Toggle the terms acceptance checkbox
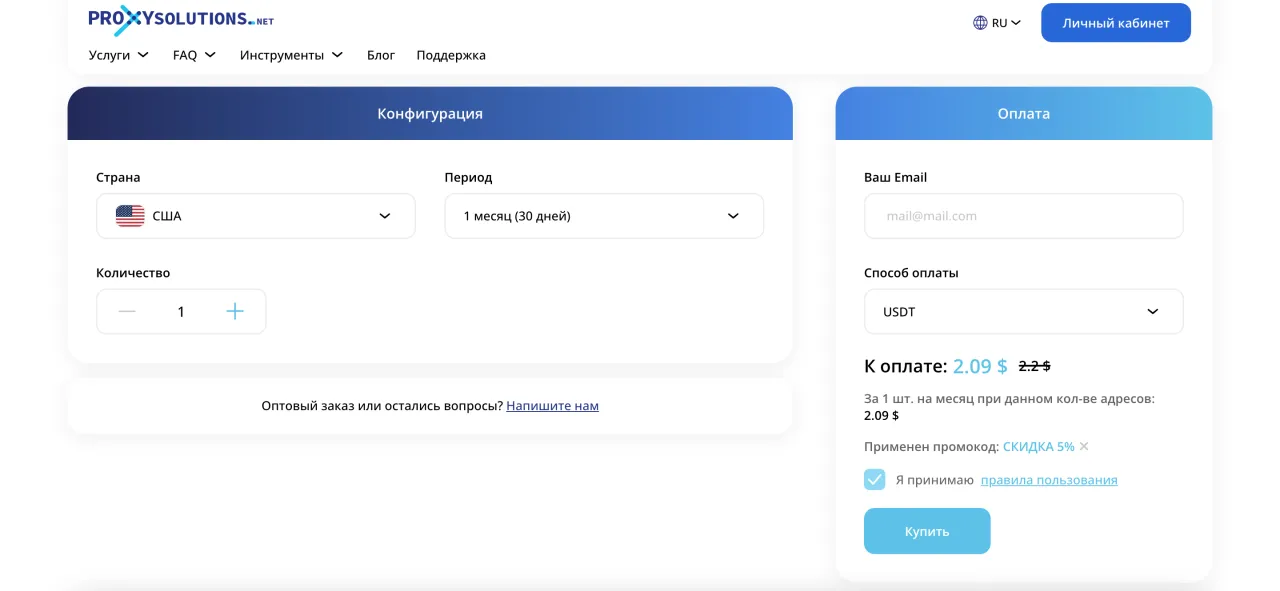This screenshot has height=591, width=1280. coord(875,480)
